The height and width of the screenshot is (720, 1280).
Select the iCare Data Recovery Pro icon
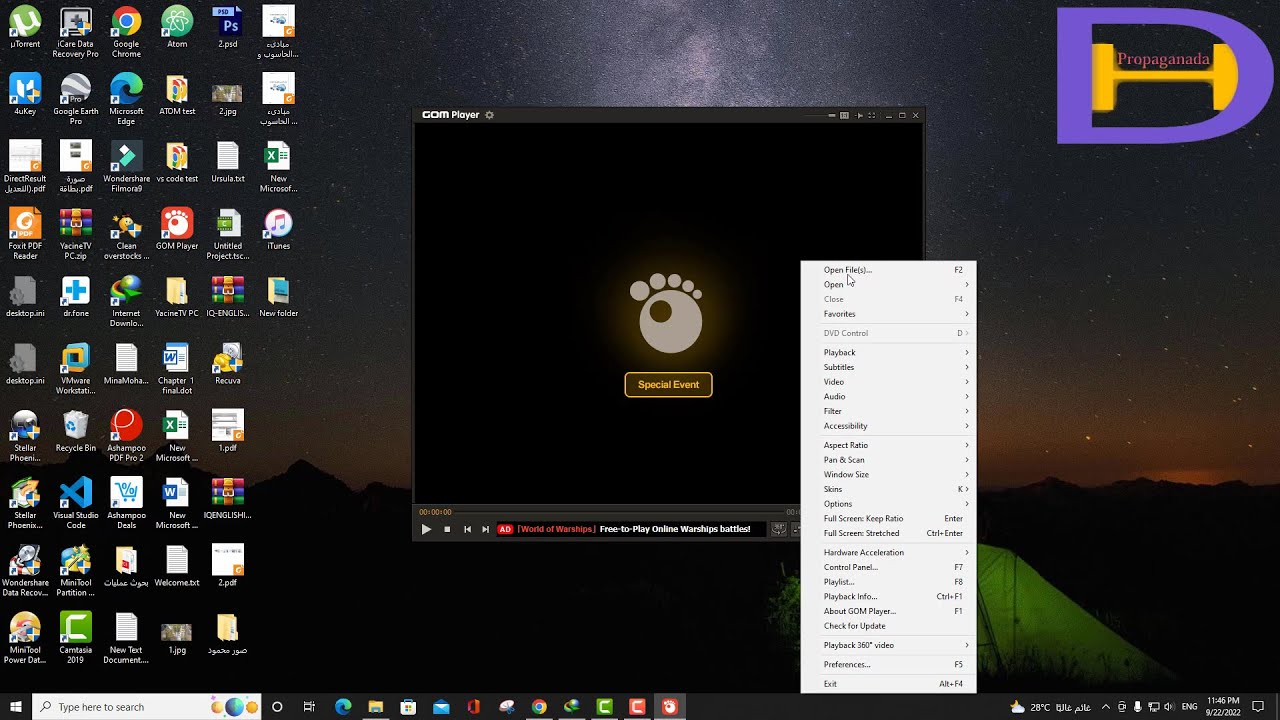pos(75,32)
